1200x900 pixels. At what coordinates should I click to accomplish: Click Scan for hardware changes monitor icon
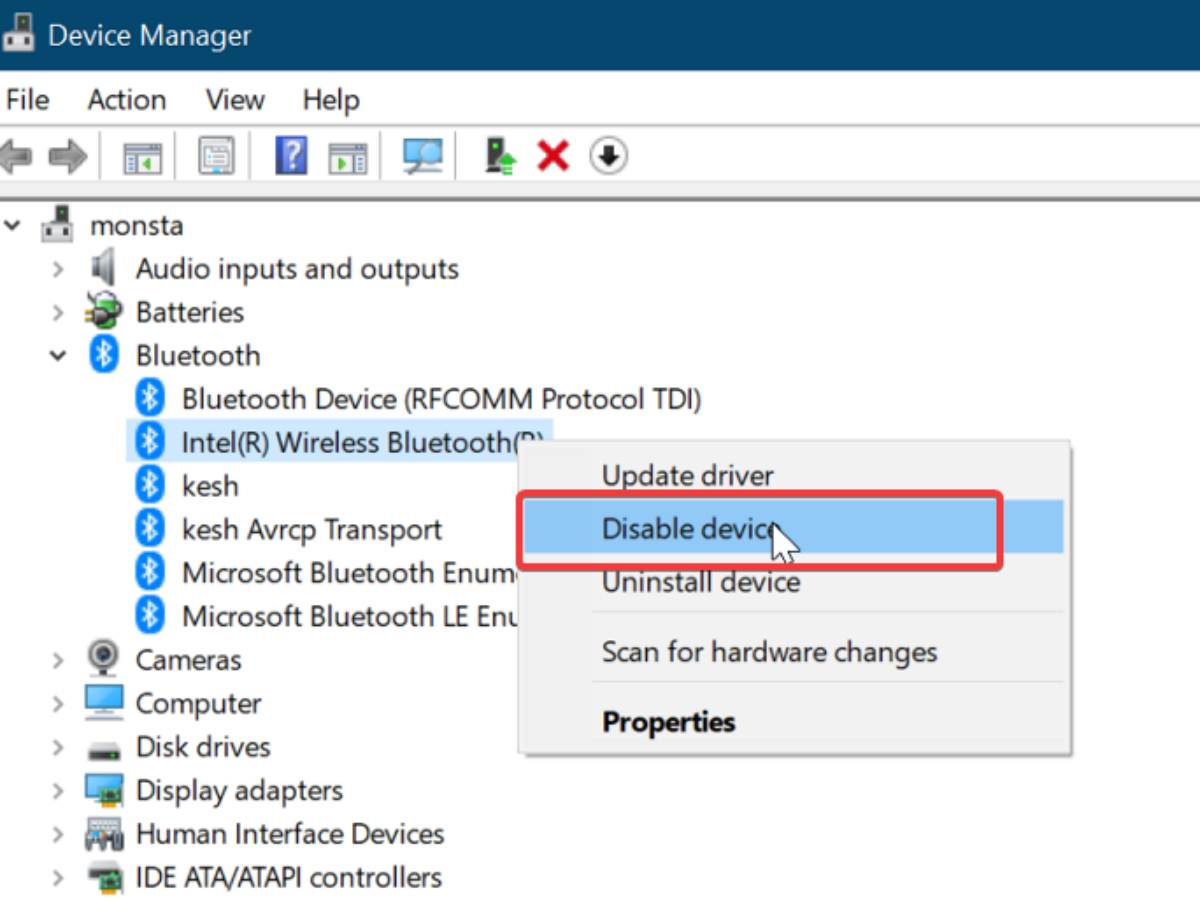(x=422, y=156)
